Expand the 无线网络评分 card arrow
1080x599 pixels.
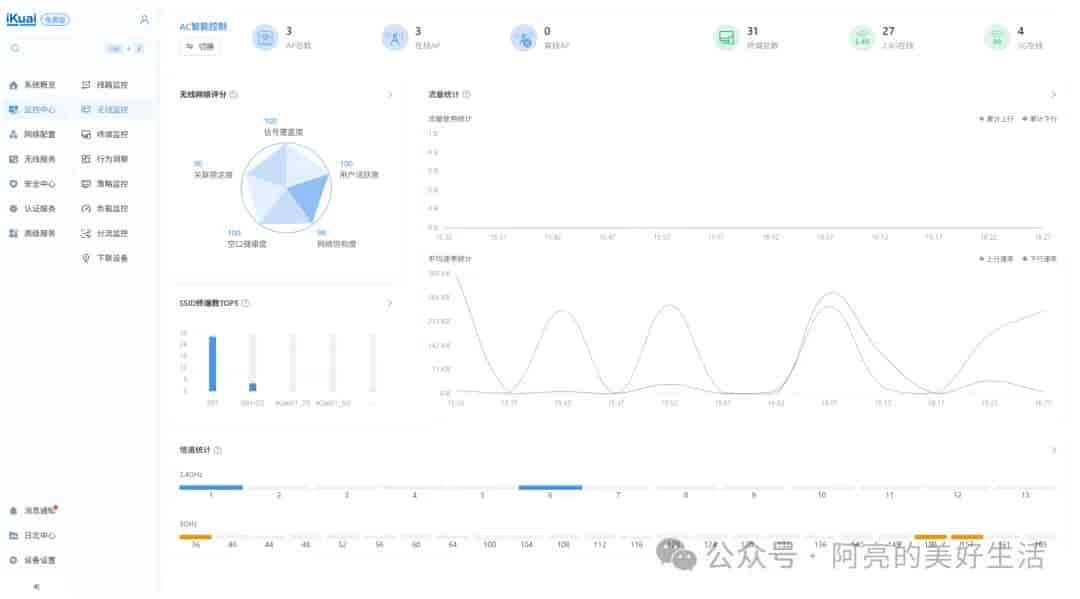390,94
